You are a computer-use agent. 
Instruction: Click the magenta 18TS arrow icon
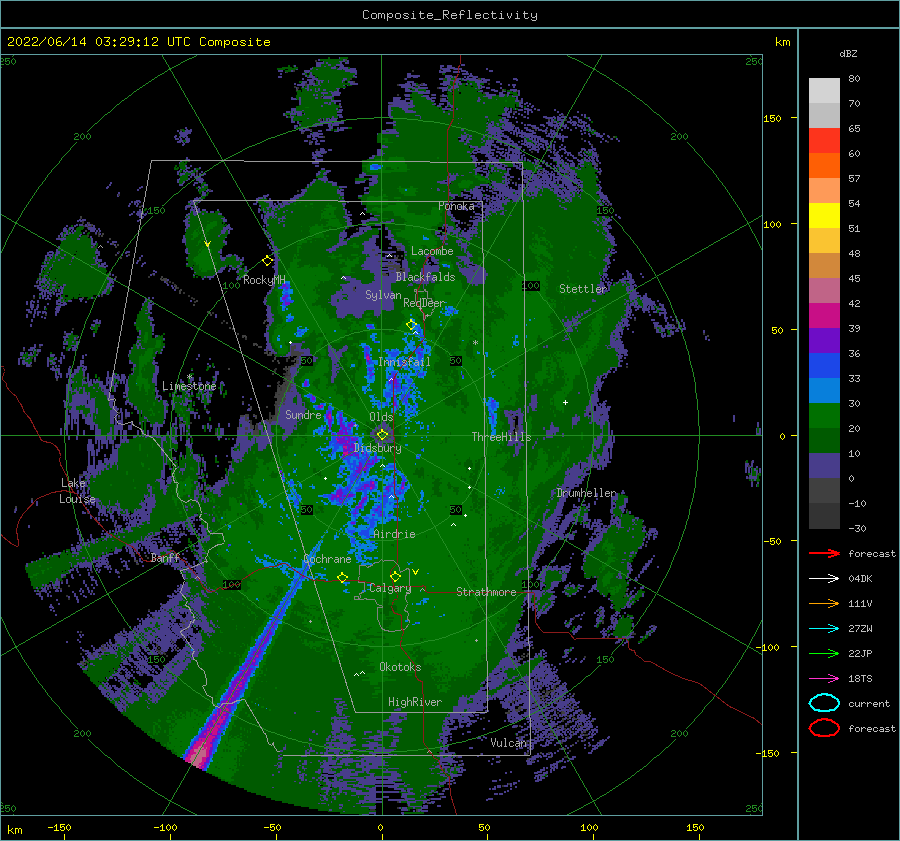pos(824,678)
